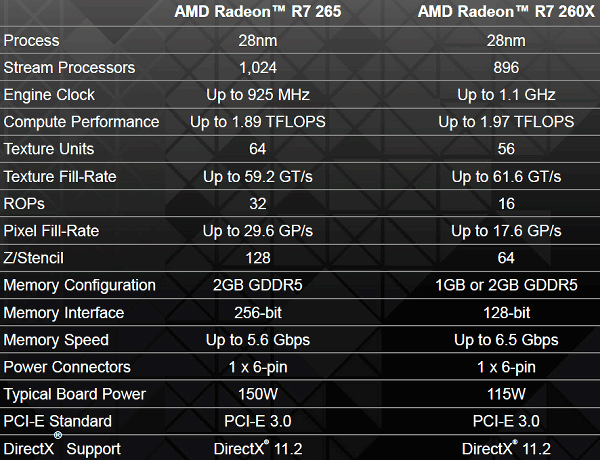Click the Up to 17.6 GP/s value
Screen dimensions: 600x460
[506, 231]
